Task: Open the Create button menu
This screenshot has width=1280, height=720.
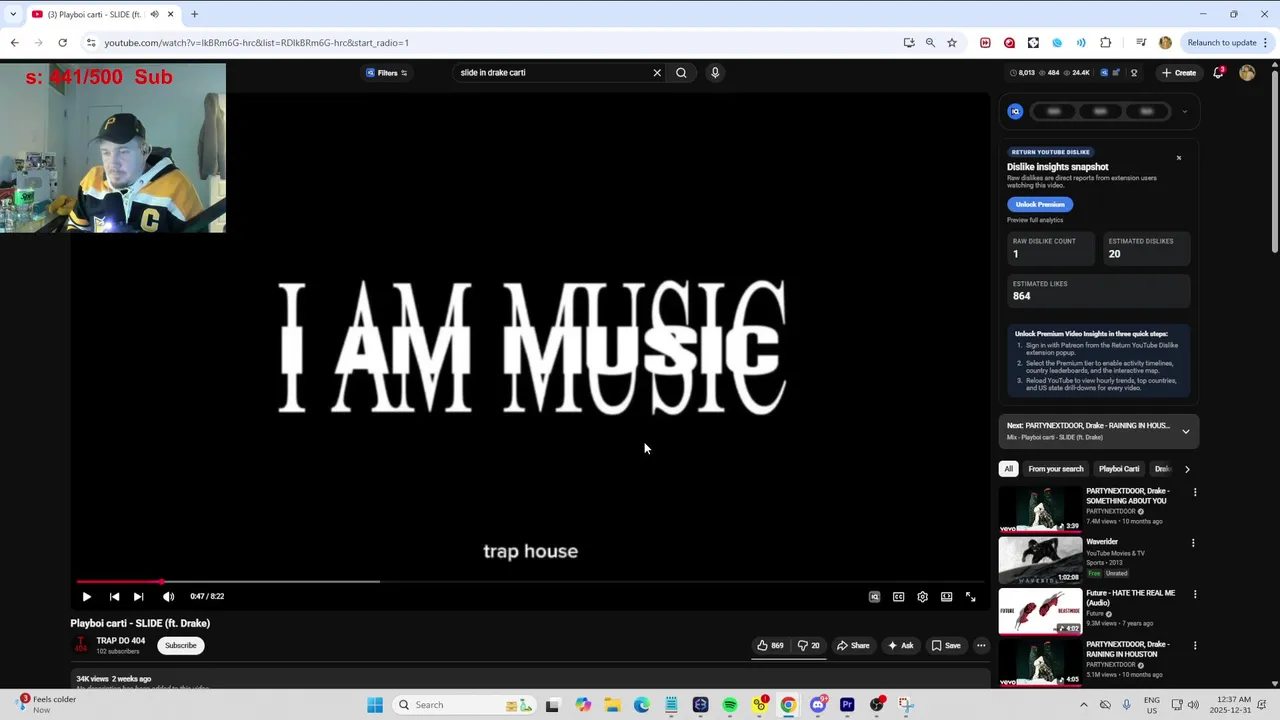Action: tap(1179, 73)
